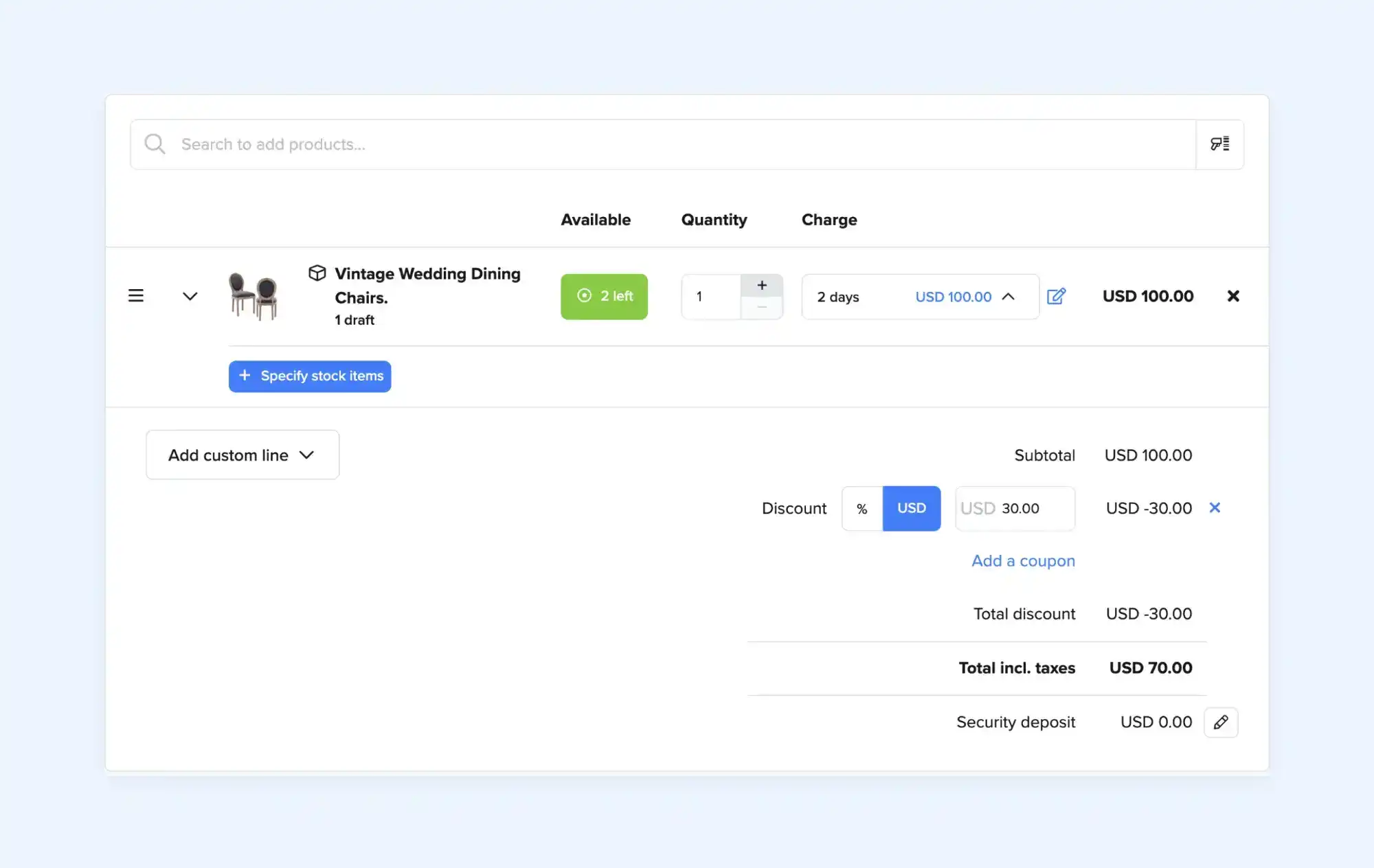Remove the USD 30.00 discount

coord(1215,507)
